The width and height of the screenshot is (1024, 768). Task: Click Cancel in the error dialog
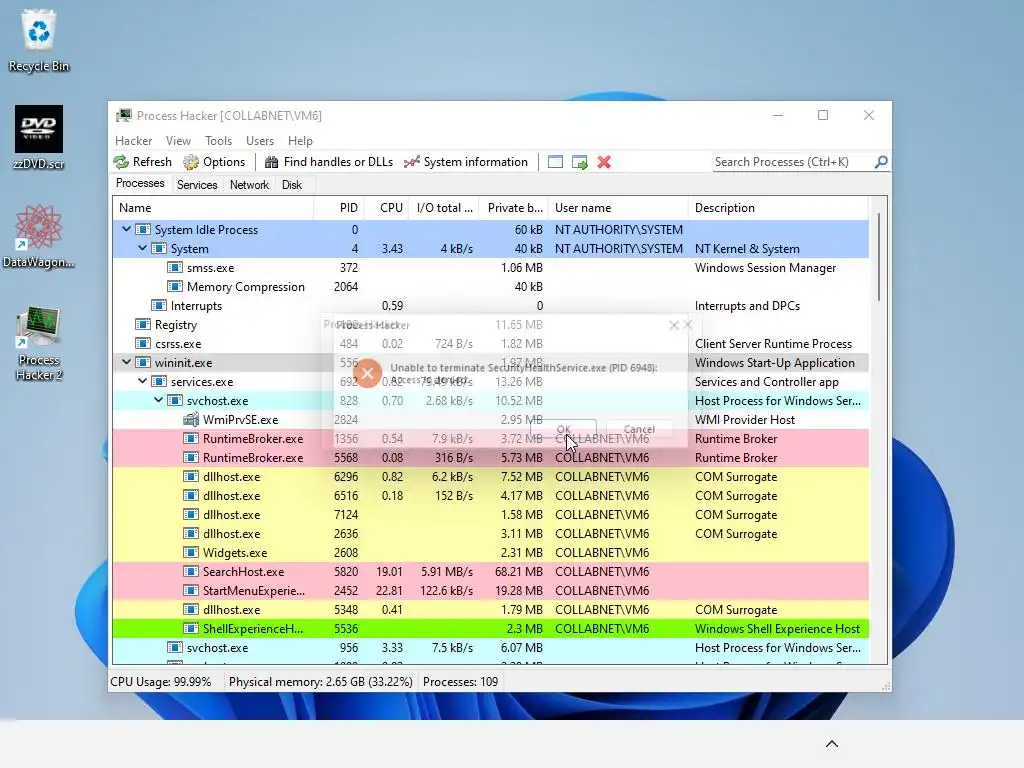tap(639, 429)
